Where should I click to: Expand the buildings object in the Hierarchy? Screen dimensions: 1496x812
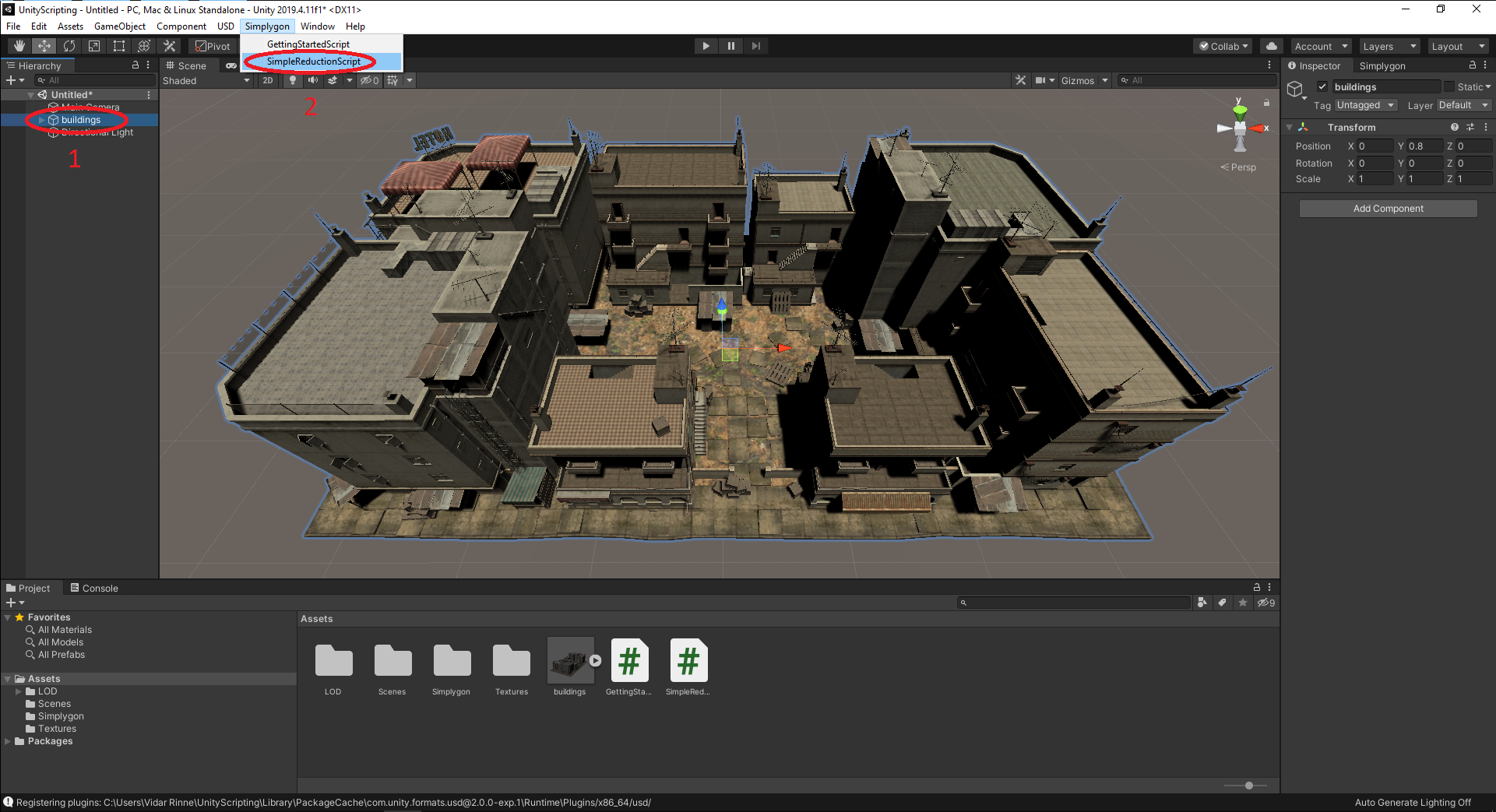[x=42, y=120]
